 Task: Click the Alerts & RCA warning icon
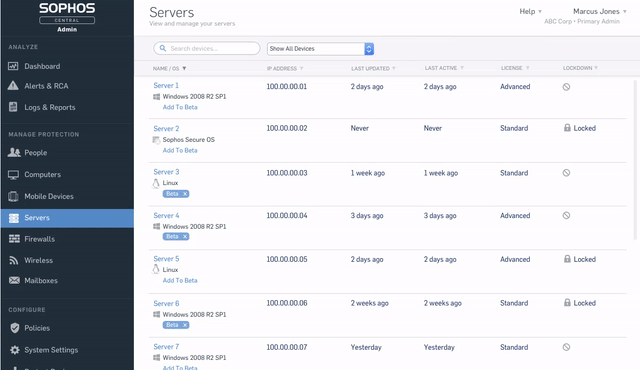[13, 86]
